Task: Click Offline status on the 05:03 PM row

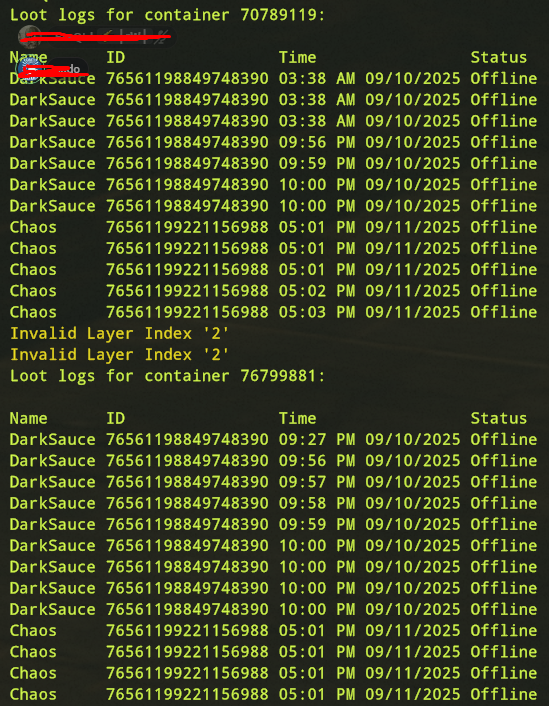Action: pos(504,312)
